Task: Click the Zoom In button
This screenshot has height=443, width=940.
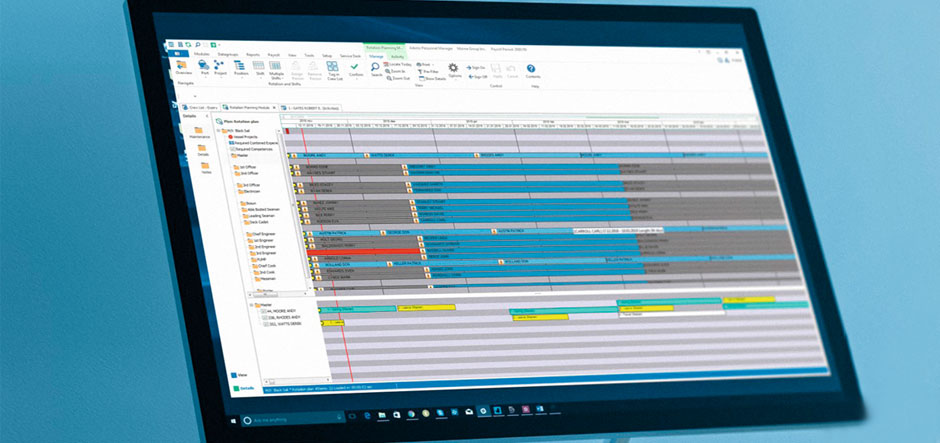Action: coord(401,72)
